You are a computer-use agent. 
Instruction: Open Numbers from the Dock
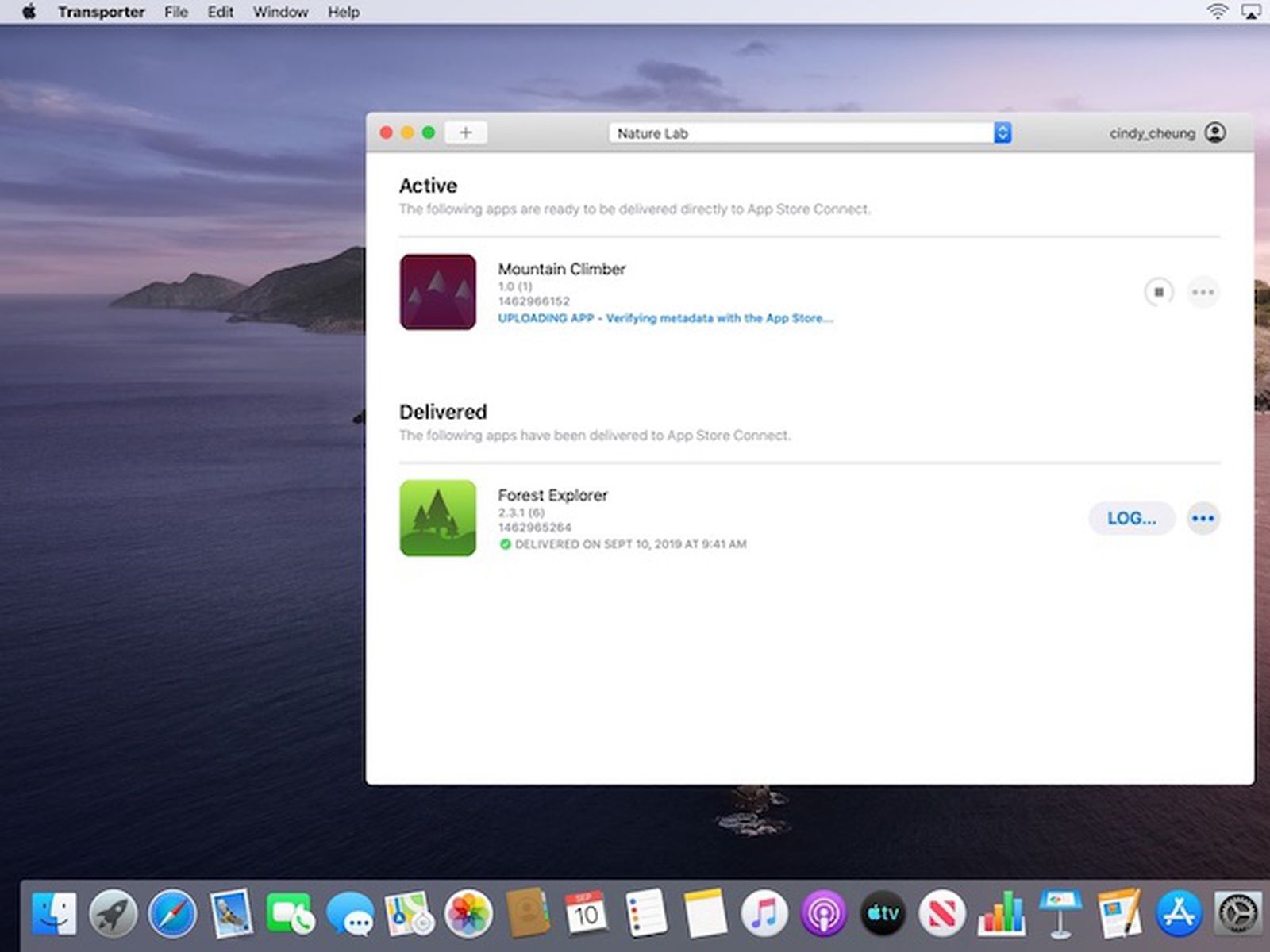1002,913
